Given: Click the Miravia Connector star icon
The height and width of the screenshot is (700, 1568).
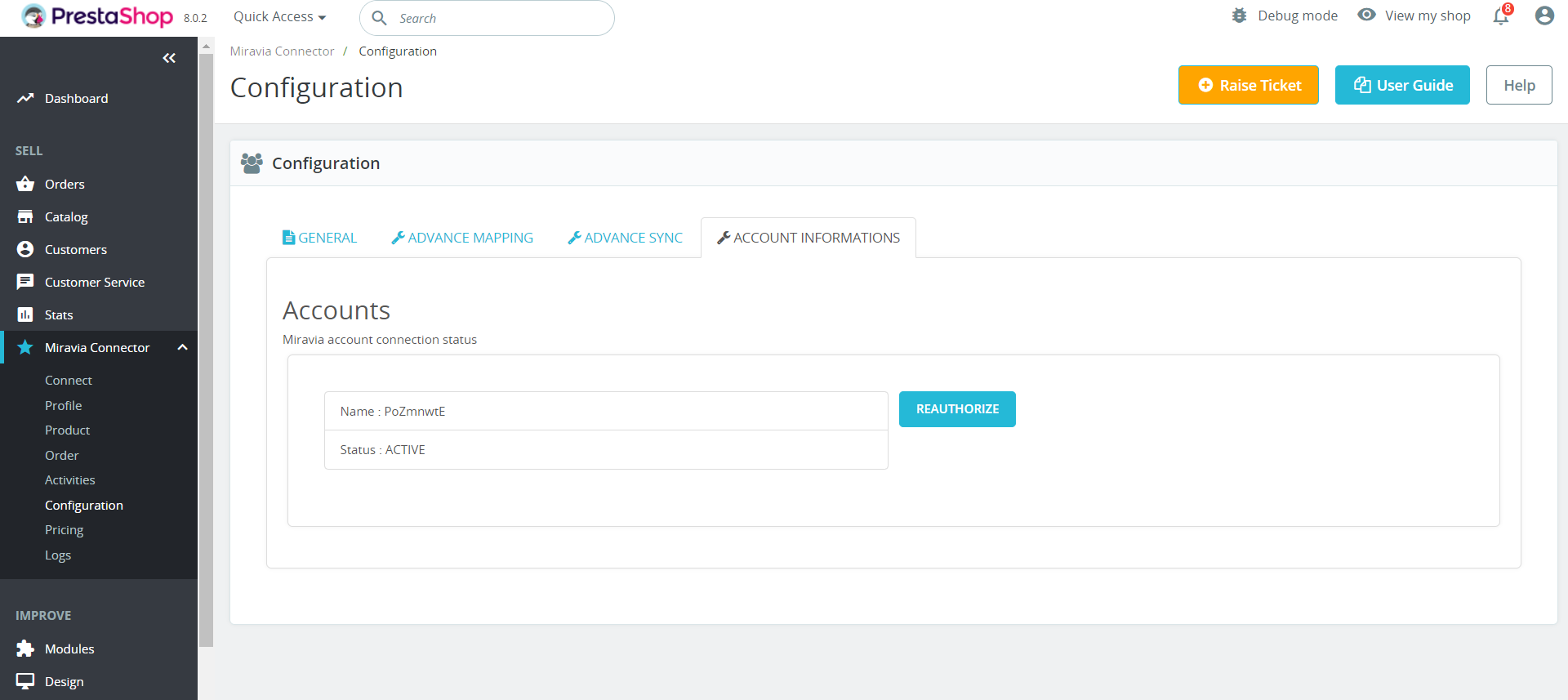Looking at the screenshot, I should click(x=25, y=347).
